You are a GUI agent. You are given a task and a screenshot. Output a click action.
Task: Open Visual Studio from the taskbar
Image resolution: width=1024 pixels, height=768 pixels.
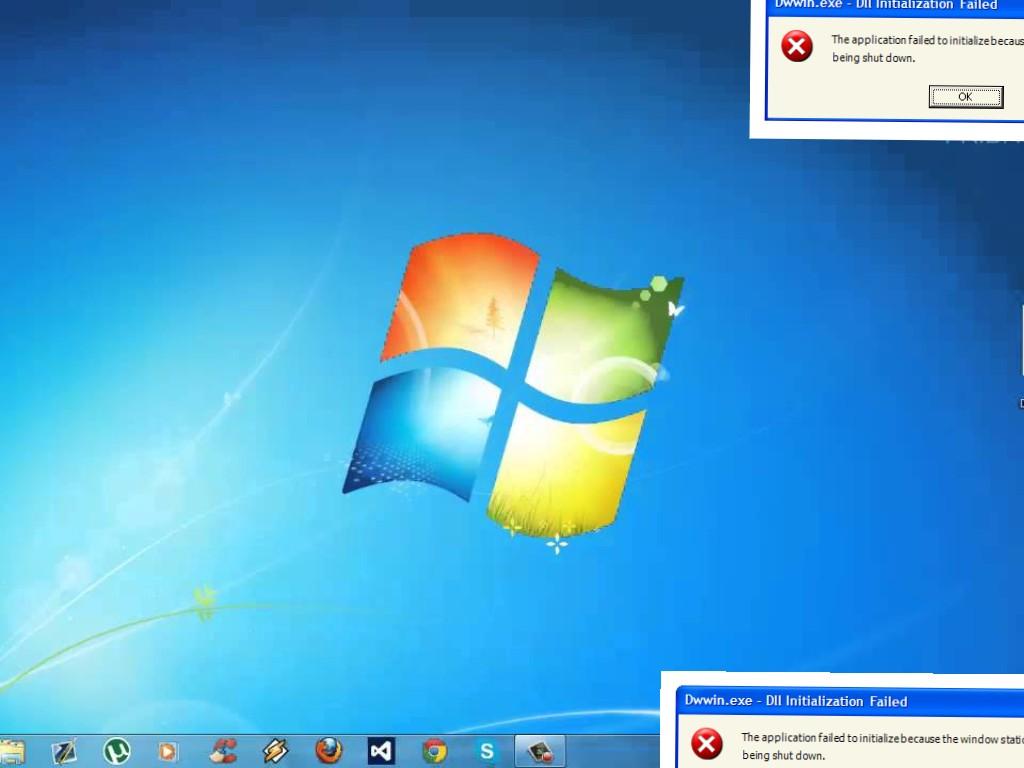pos(381,750)
